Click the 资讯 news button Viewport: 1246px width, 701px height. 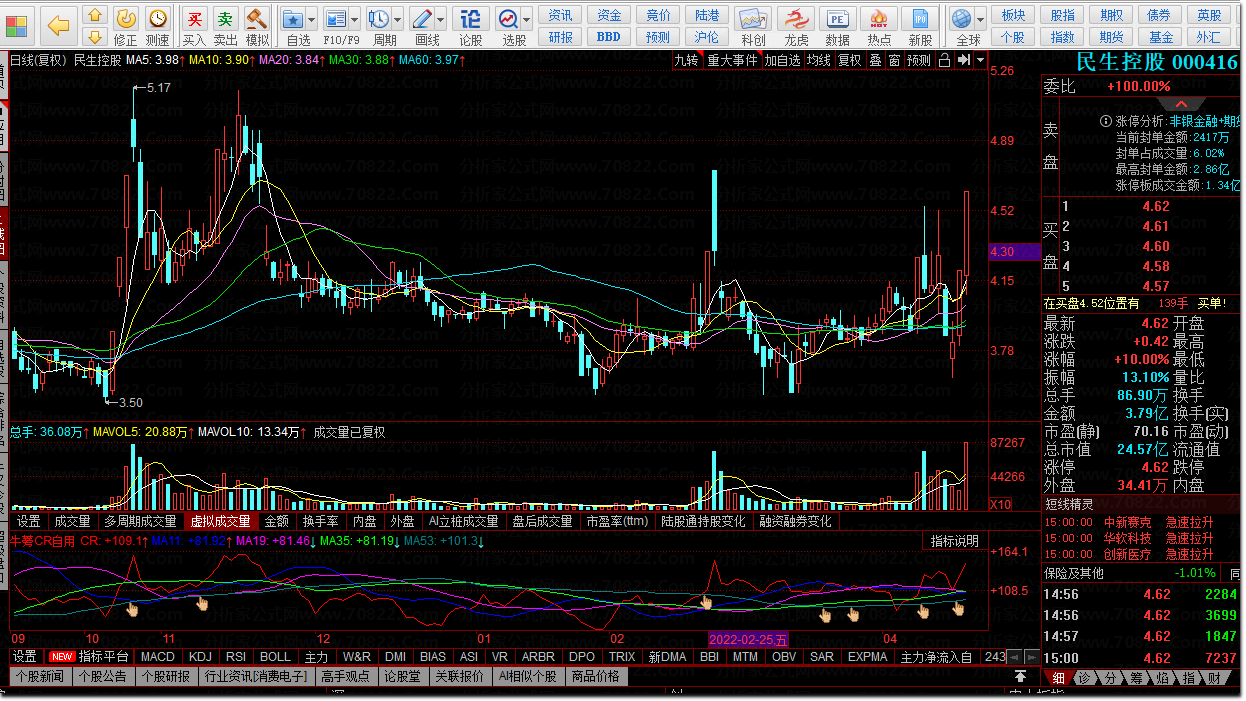click(561, 15)
